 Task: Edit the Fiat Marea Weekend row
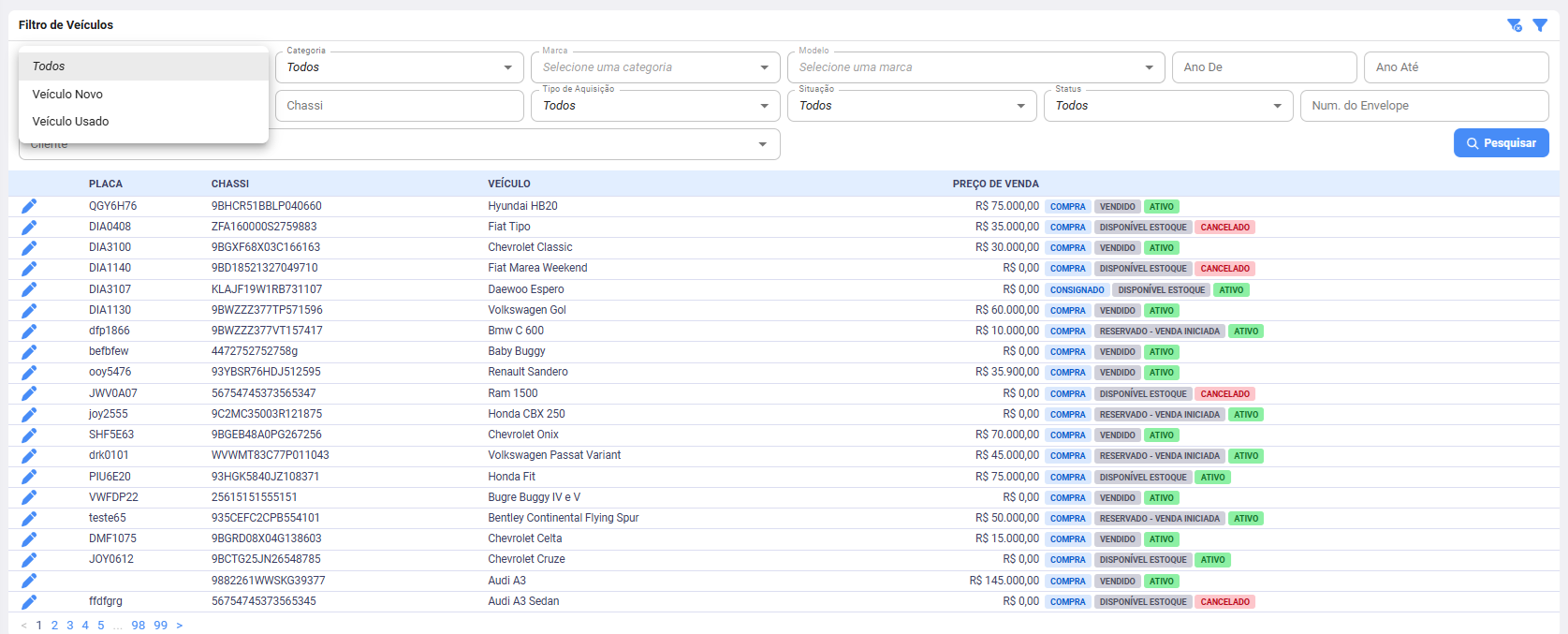click(29, 268)
